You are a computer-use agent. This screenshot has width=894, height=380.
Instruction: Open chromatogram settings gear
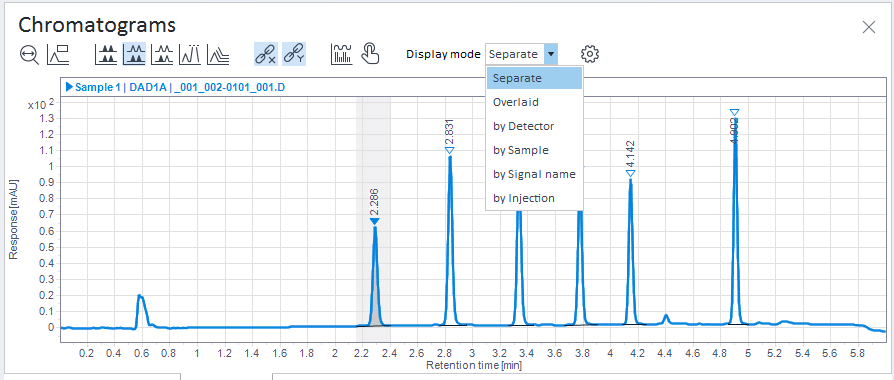[590, 55]
